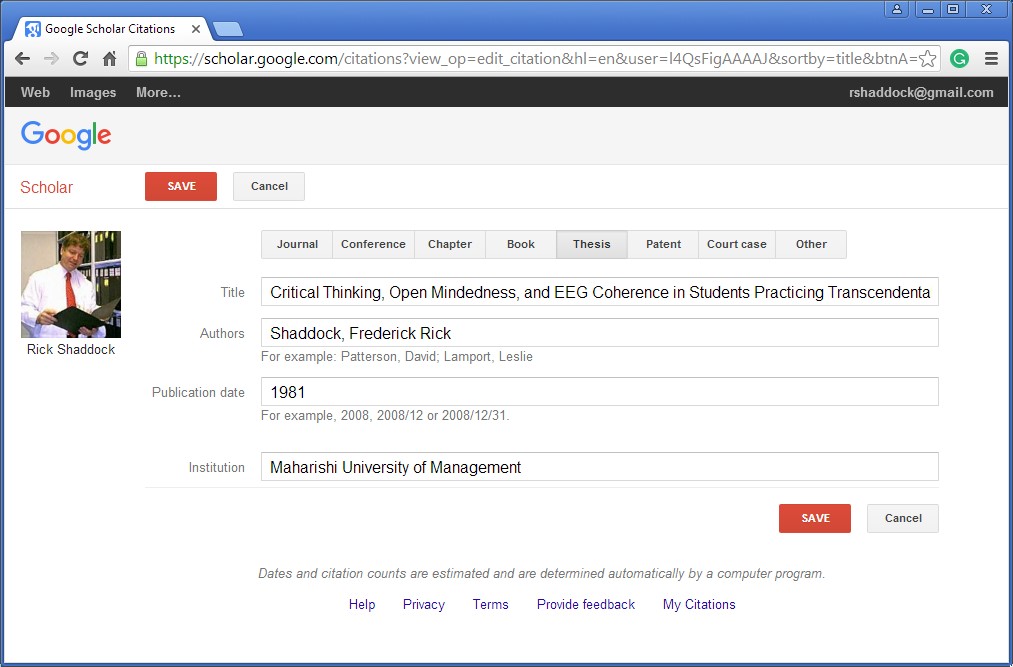Minimize the Chrome window

tap(928, 9)
